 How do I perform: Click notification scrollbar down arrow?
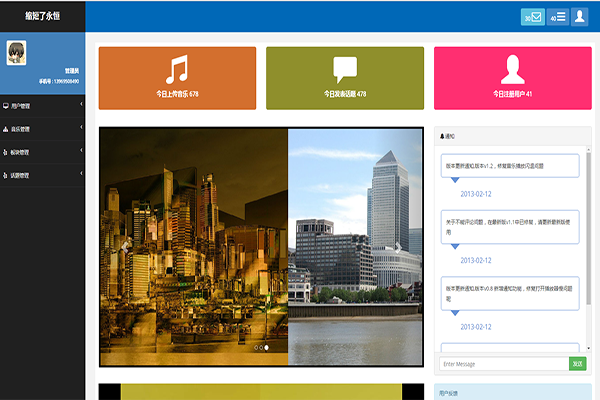pyautogui.click(x=589, y=348)
